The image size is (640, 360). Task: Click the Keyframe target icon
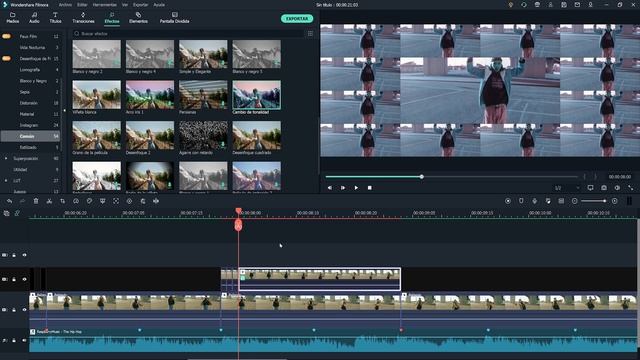pos(129,201)
